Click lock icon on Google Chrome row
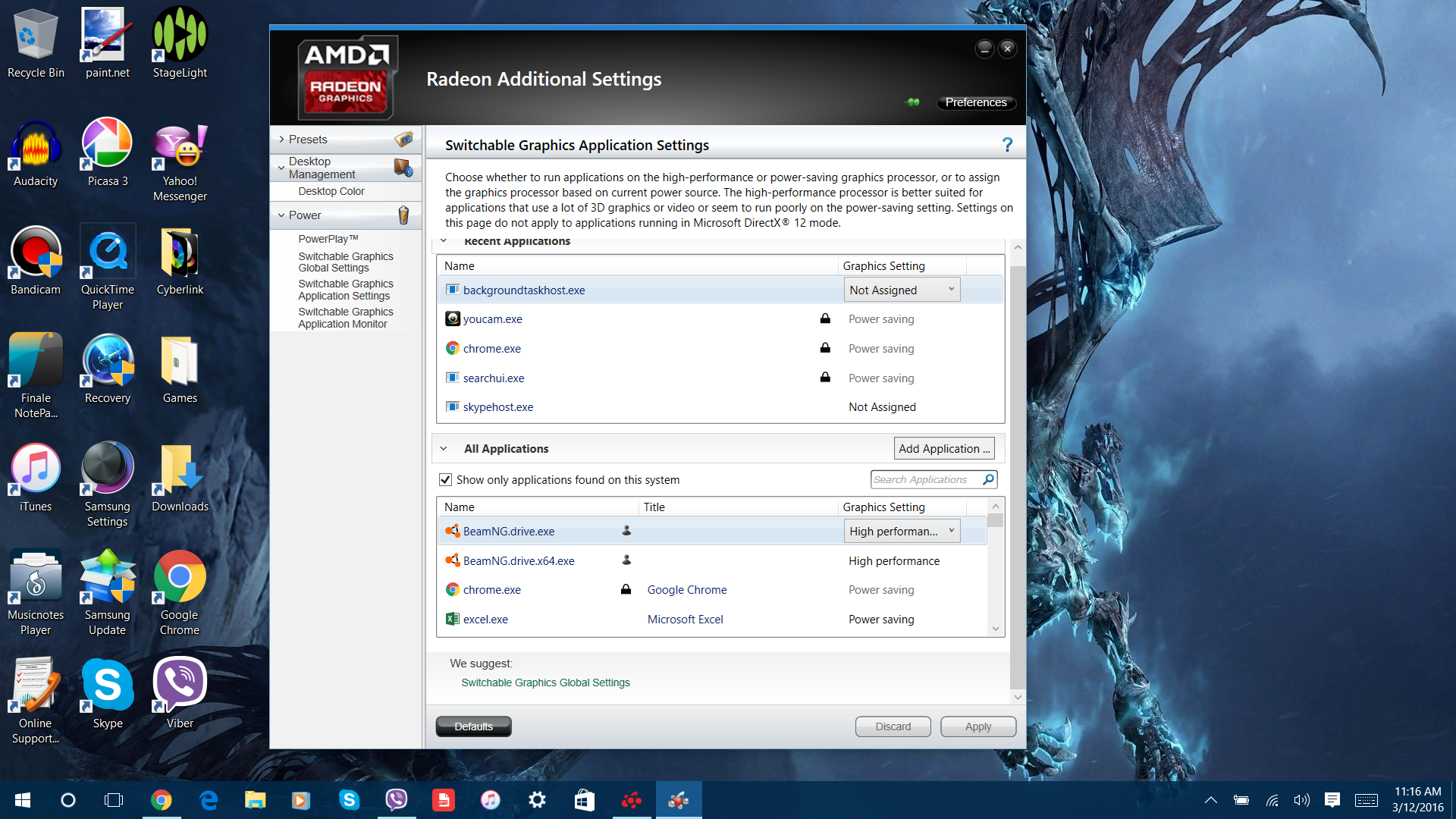Viewport: 1456px width, 819px height. point(626,589)
